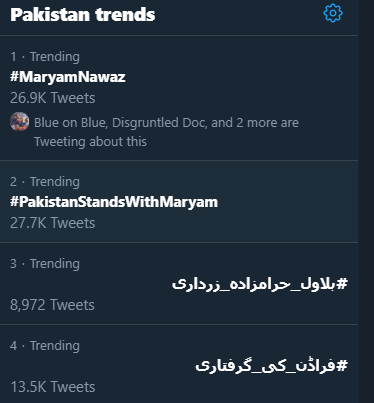
Task: Click the '2 · Trending' label
Action: point(45,182)
